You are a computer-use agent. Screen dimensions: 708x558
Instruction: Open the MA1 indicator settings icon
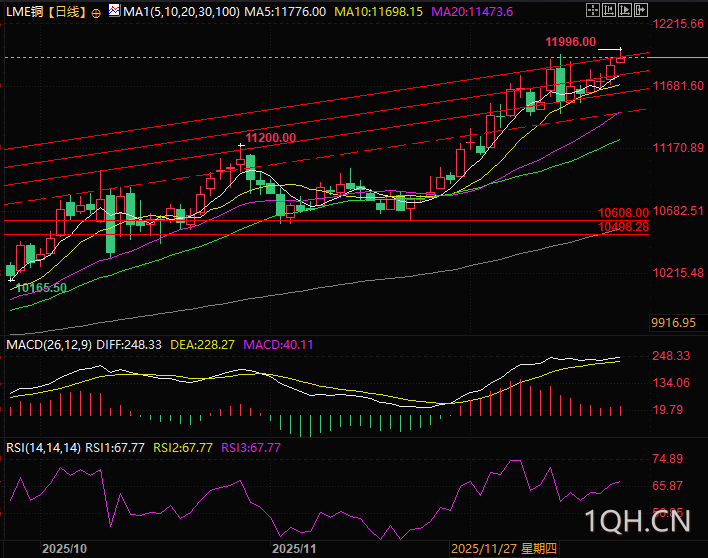point(114,10)
